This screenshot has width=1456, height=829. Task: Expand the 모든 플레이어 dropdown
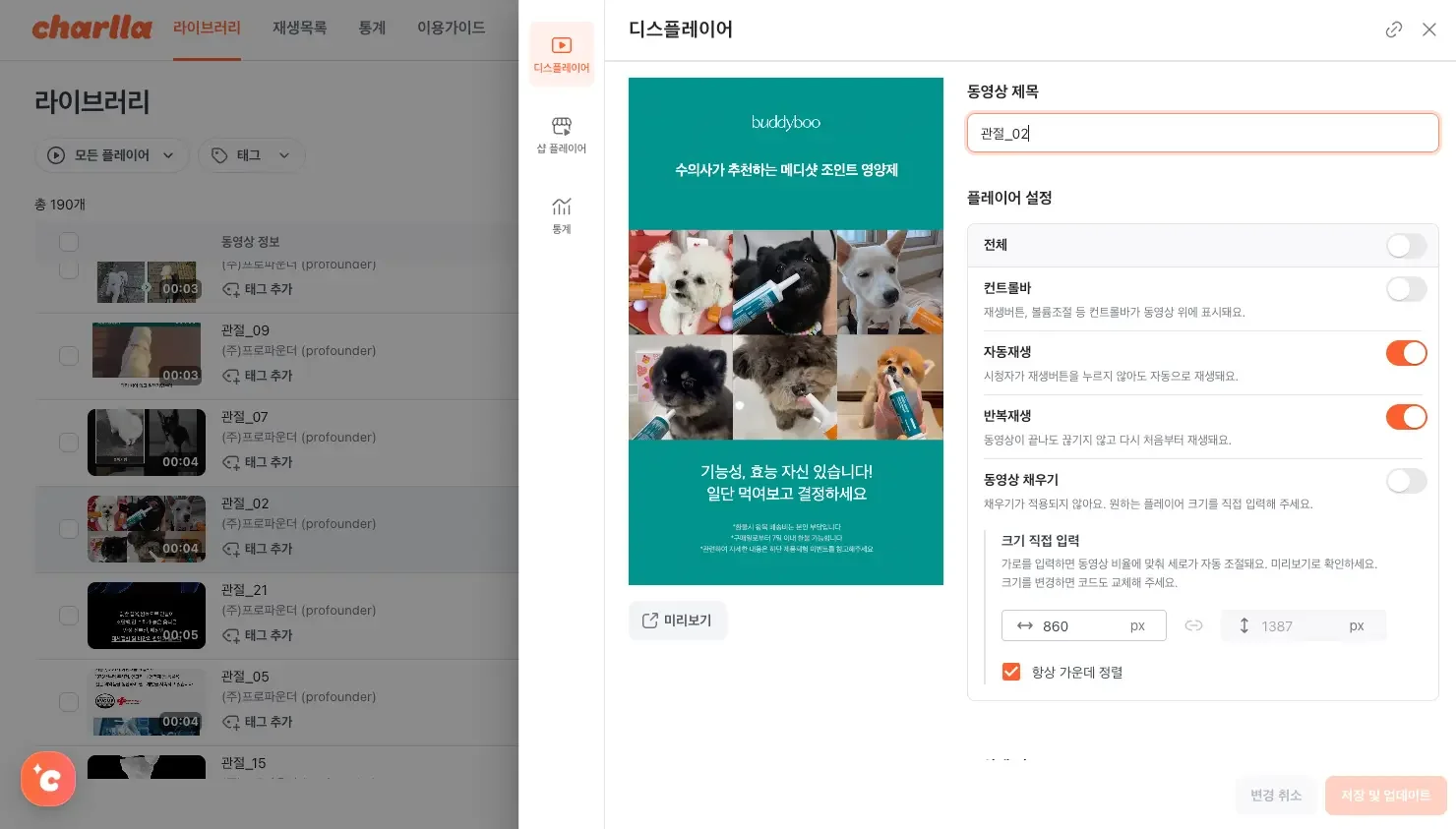click(x=111, y=155)
